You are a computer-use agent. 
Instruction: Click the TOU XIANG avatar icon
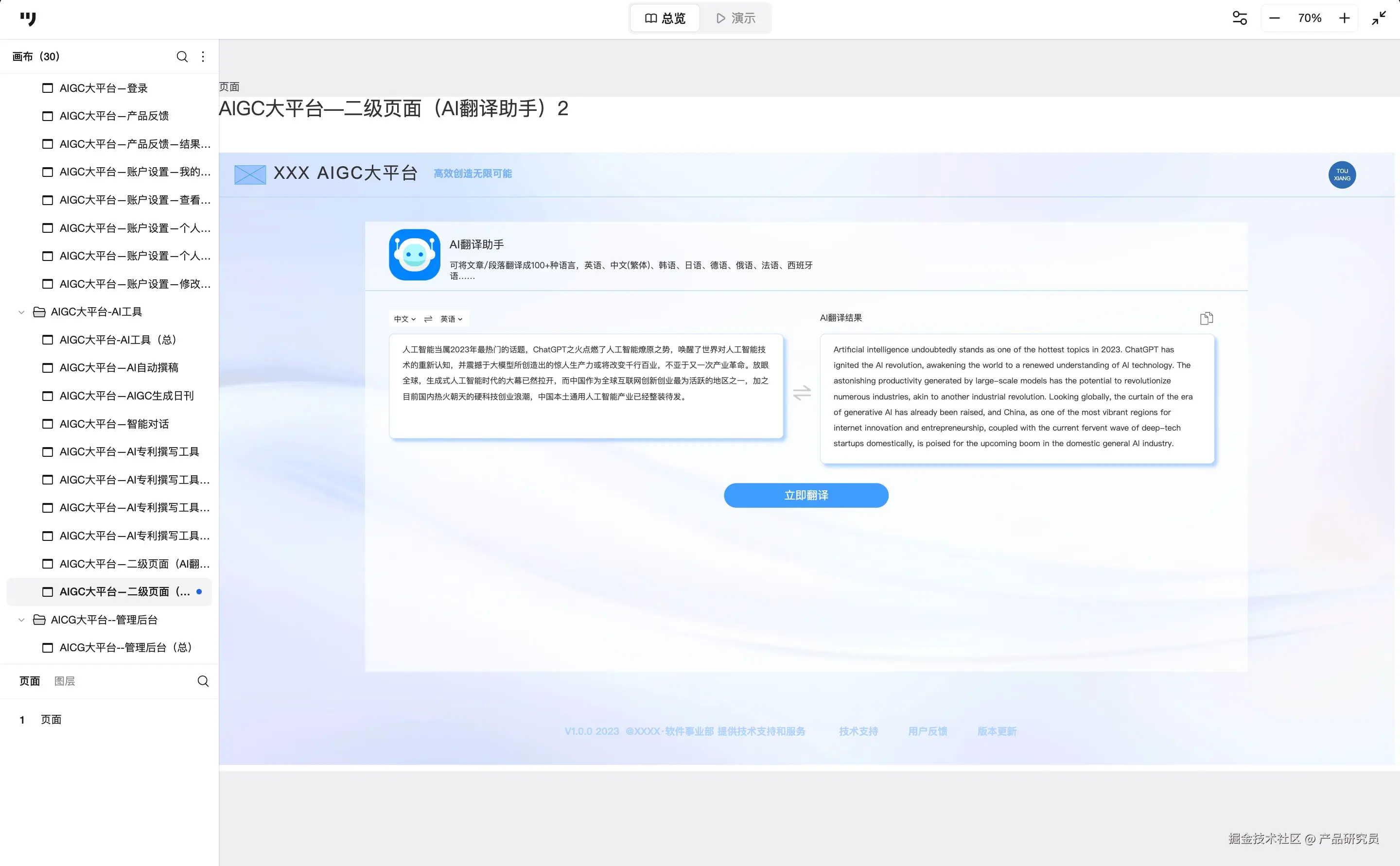[x=1342, y=174]
